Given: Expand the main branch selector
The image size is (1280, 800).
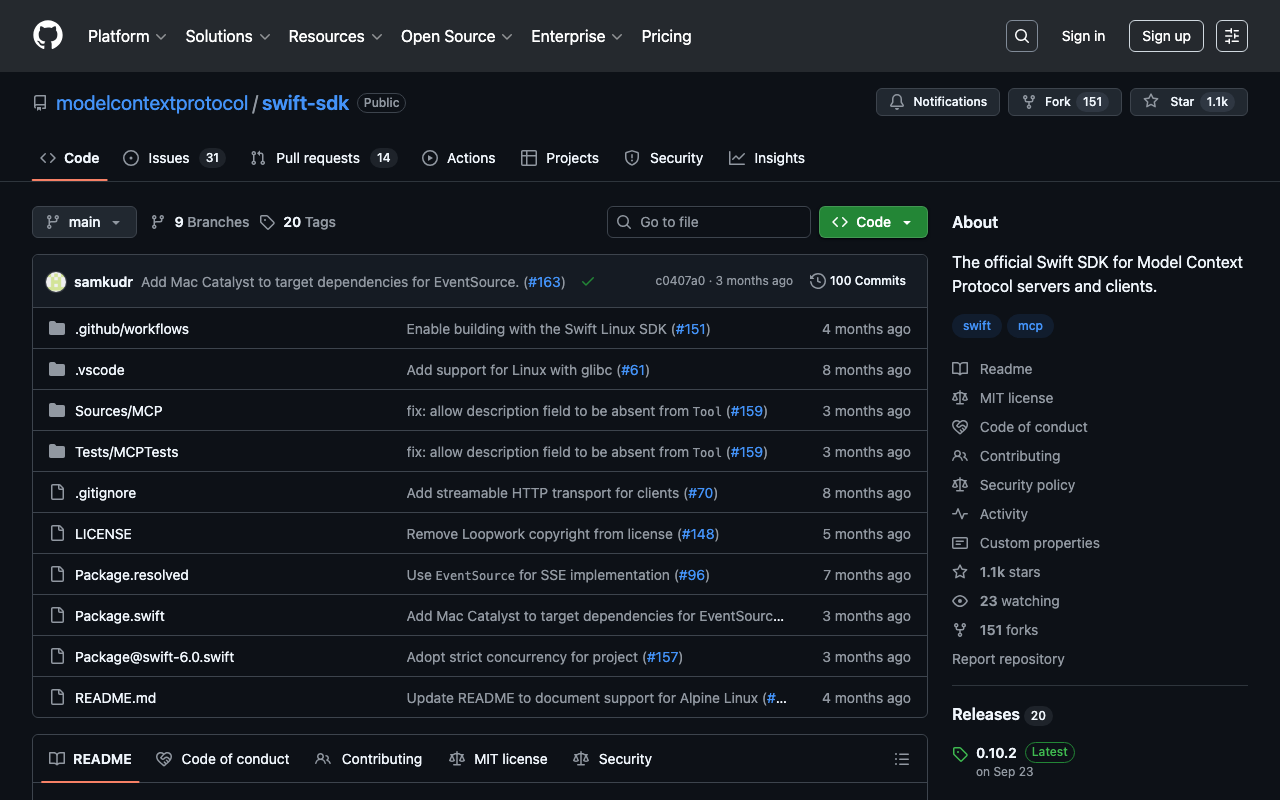Looking at the screenshot, I should [84, 222].
